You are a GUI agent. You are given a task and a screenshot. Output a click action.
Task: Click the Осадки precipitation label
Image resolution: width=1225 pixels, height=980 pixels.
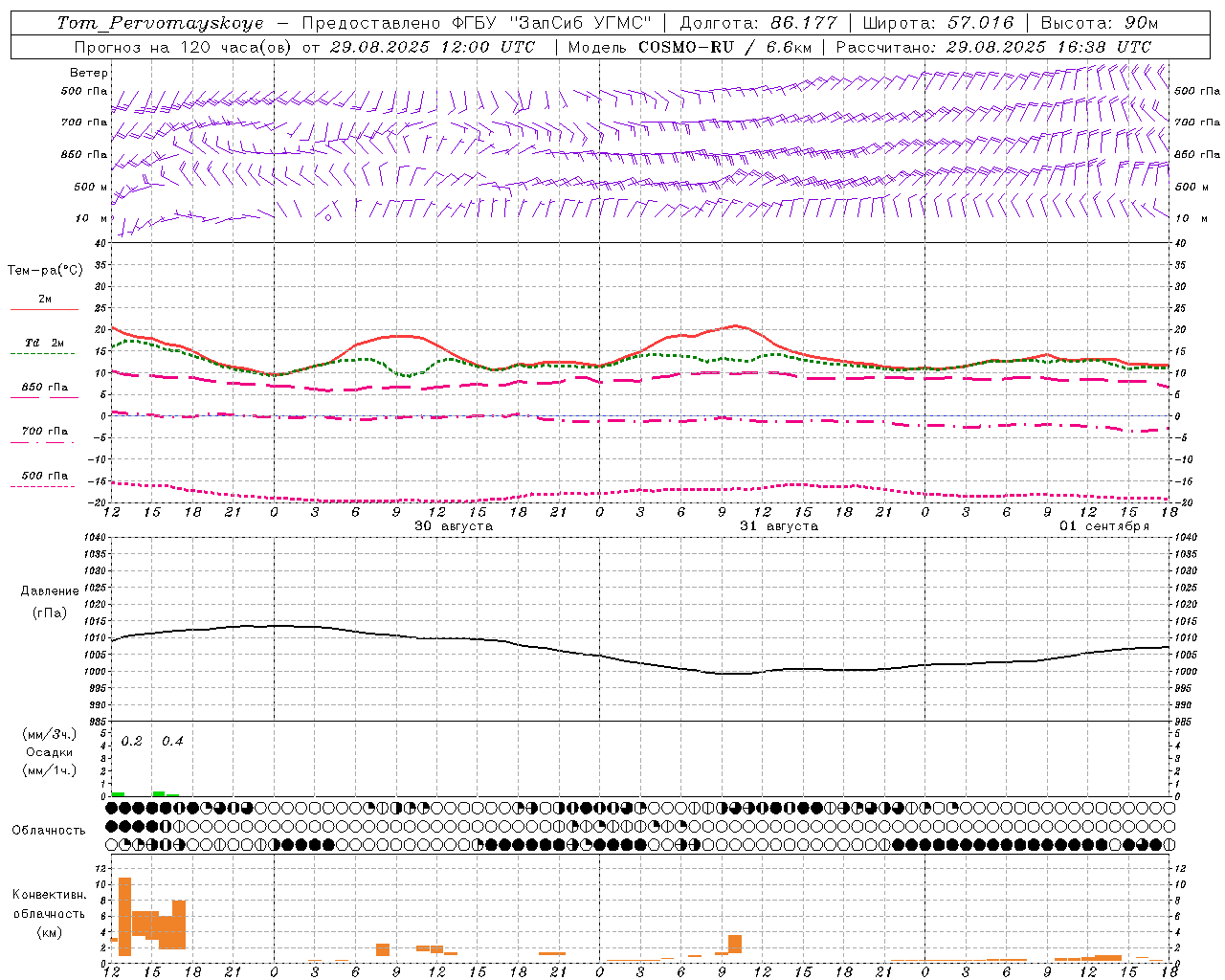tap(49, 752)
